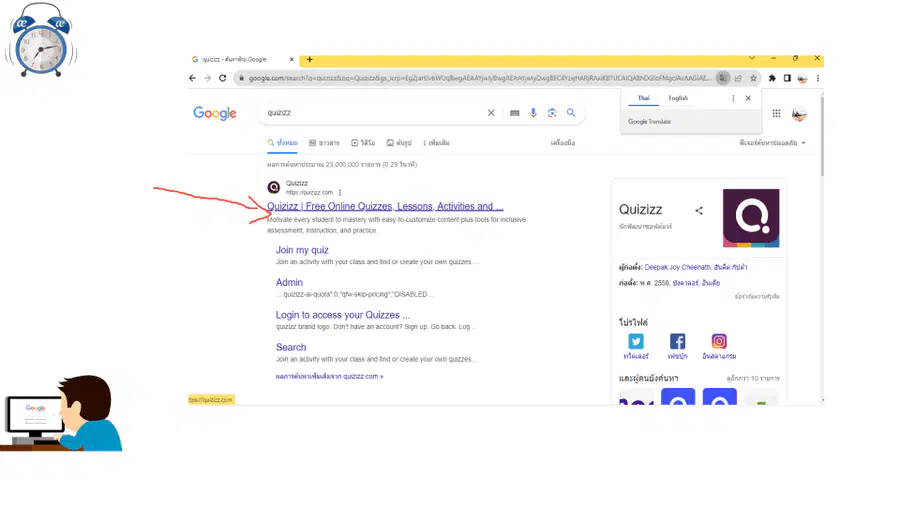Image resolution: width=900 pixels, height=506 pixels.
Task: Click the magnifier search button
Action: (571, 113)
